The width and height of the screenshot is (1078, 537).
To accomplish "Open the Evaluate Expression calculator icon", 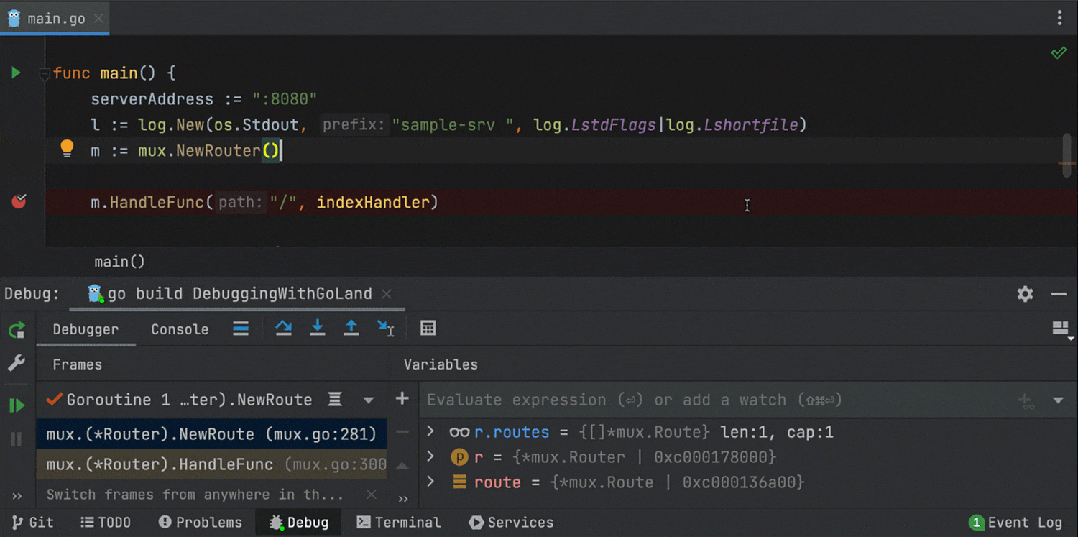I will 428,328.
